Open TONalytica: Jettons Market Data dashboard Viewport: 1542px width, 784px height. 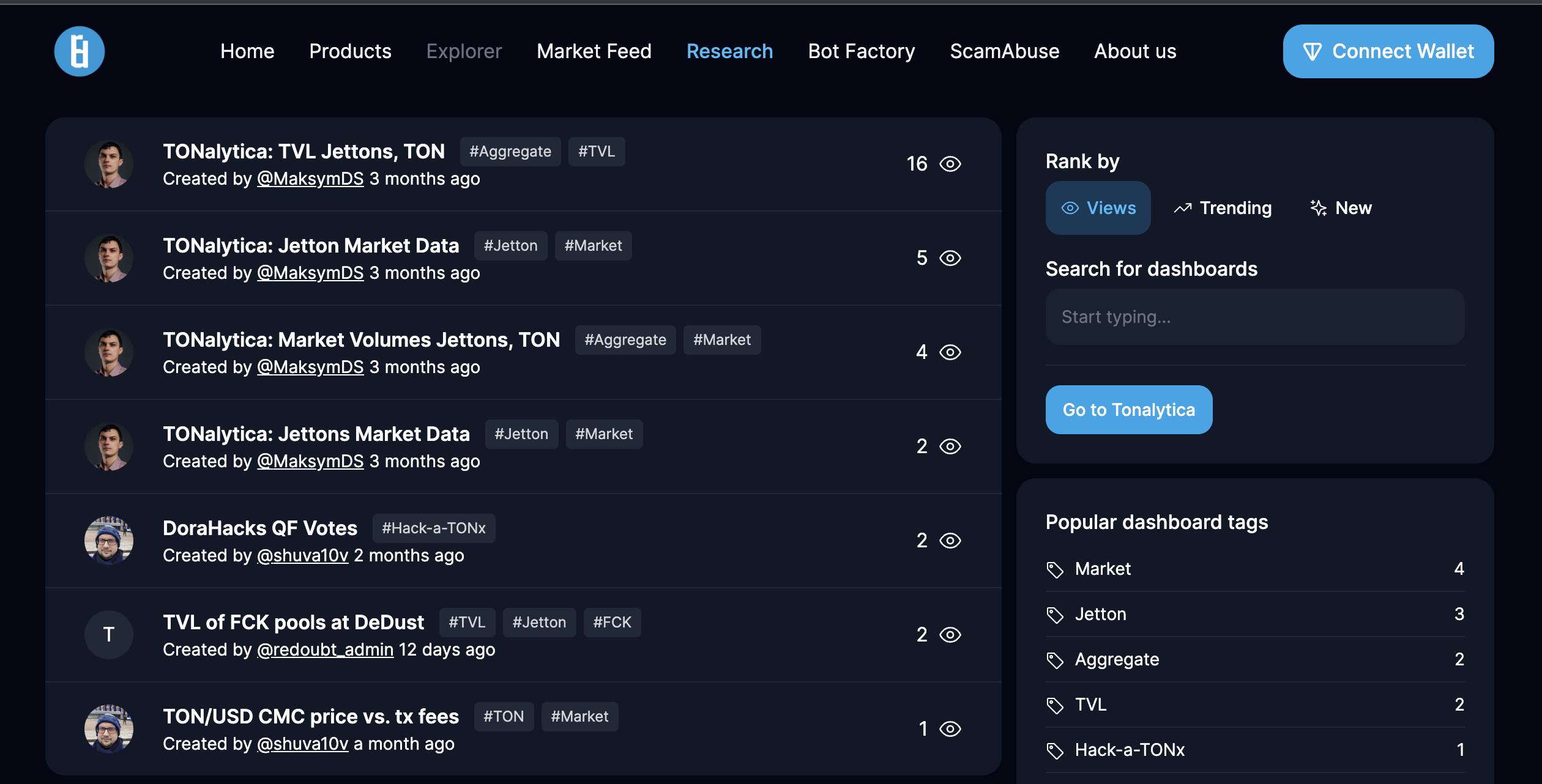click(x=316, y=434)
